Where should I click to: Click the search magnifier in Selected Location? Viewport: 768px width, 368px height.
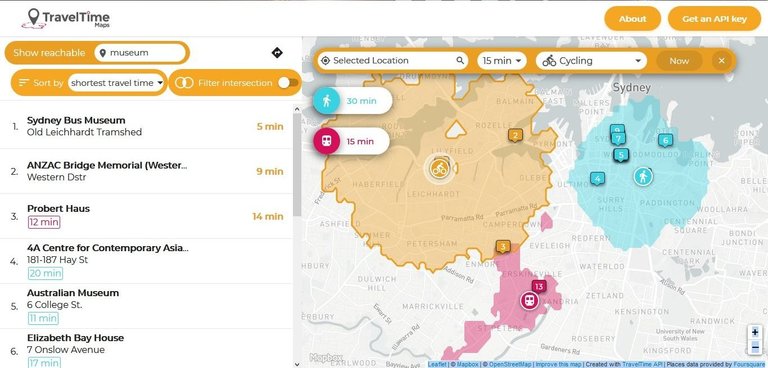pyautogui.click(x=460, y=60)
